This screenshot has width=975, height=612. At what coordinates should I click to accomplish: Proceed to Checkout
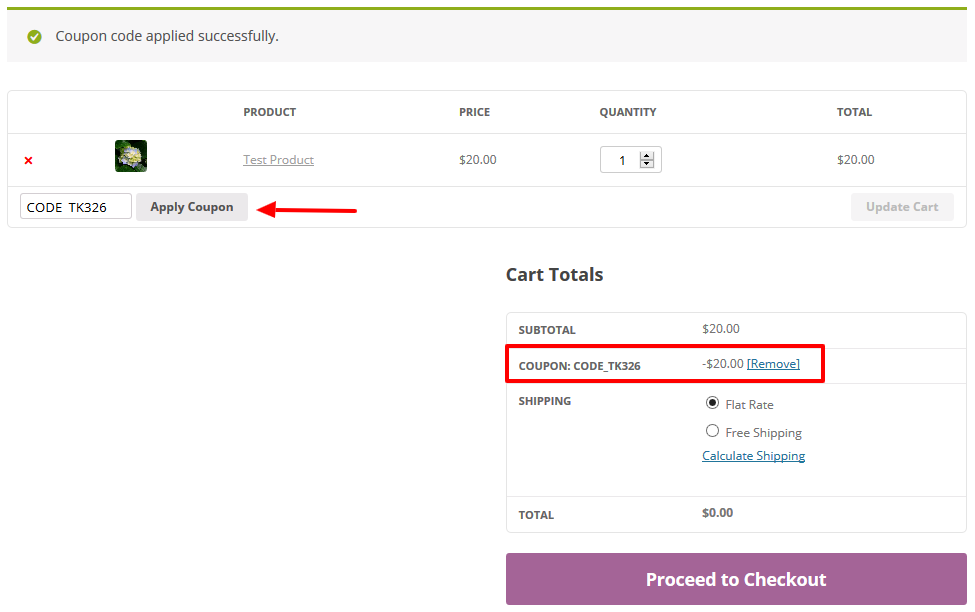tap(736, 579)
